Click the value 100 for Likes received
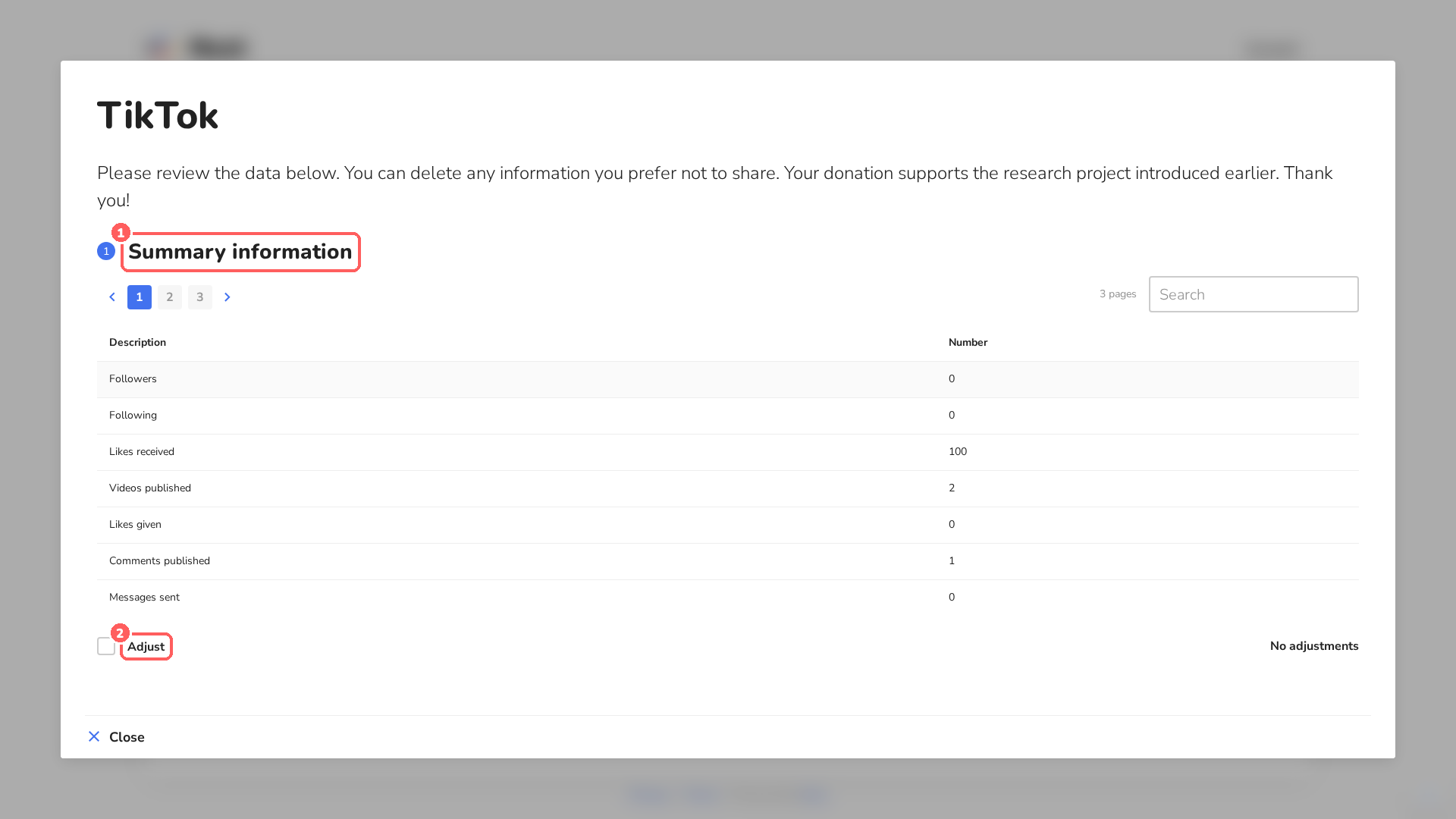 point(958,452)
